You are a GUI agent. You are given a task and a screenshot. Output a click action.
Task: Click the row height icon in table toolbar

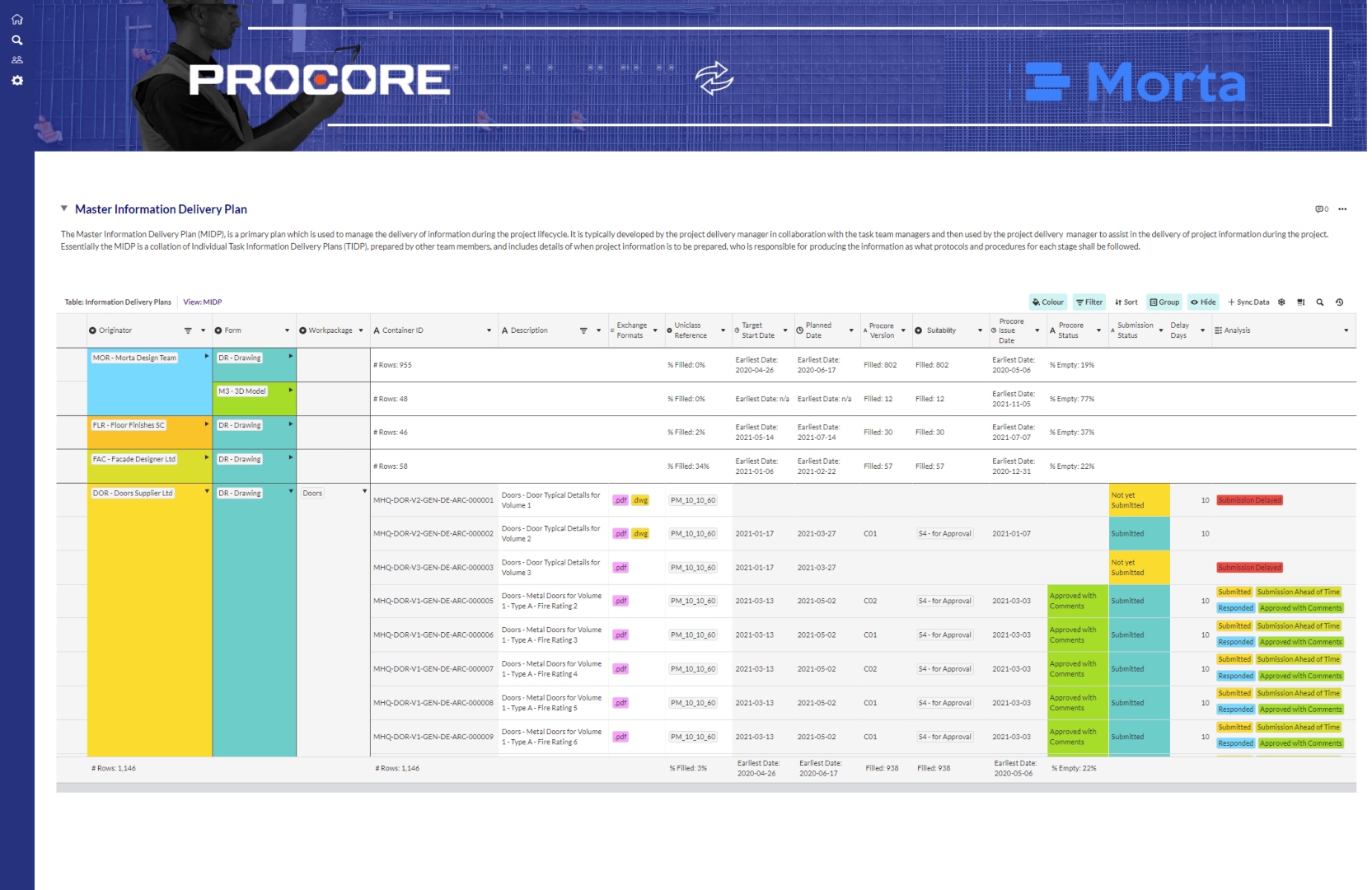tap(1301, 302)
